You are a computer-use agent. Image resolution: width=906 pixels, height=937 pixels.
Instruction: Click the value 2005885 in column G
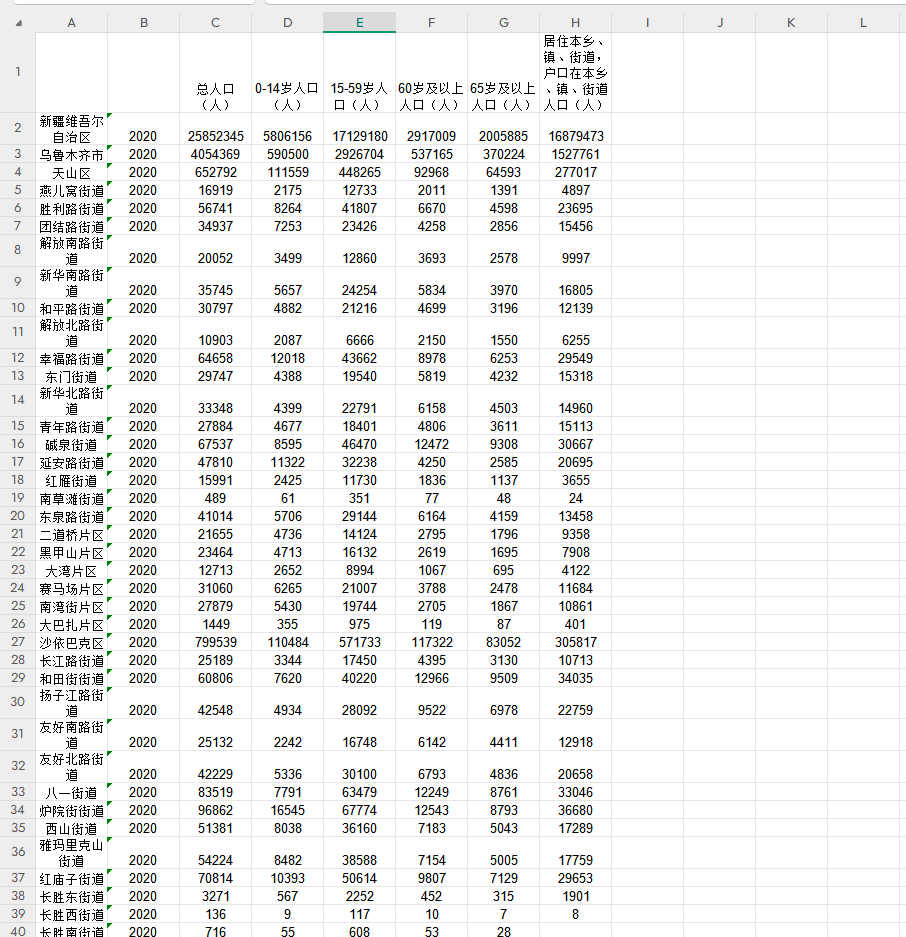(x=504, y=136)
